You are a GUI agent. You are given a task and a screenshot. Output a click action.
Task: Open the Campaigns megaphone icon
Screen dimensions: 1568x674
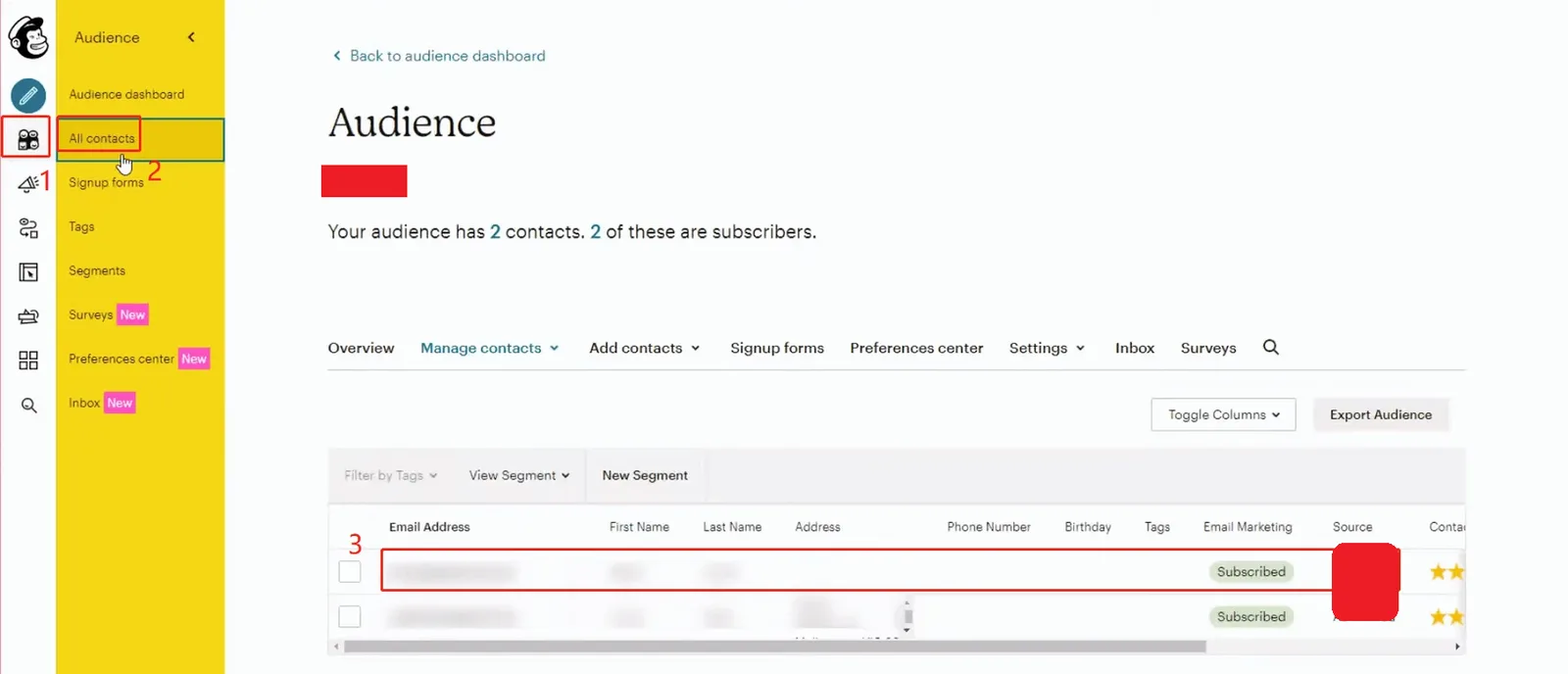28,183
